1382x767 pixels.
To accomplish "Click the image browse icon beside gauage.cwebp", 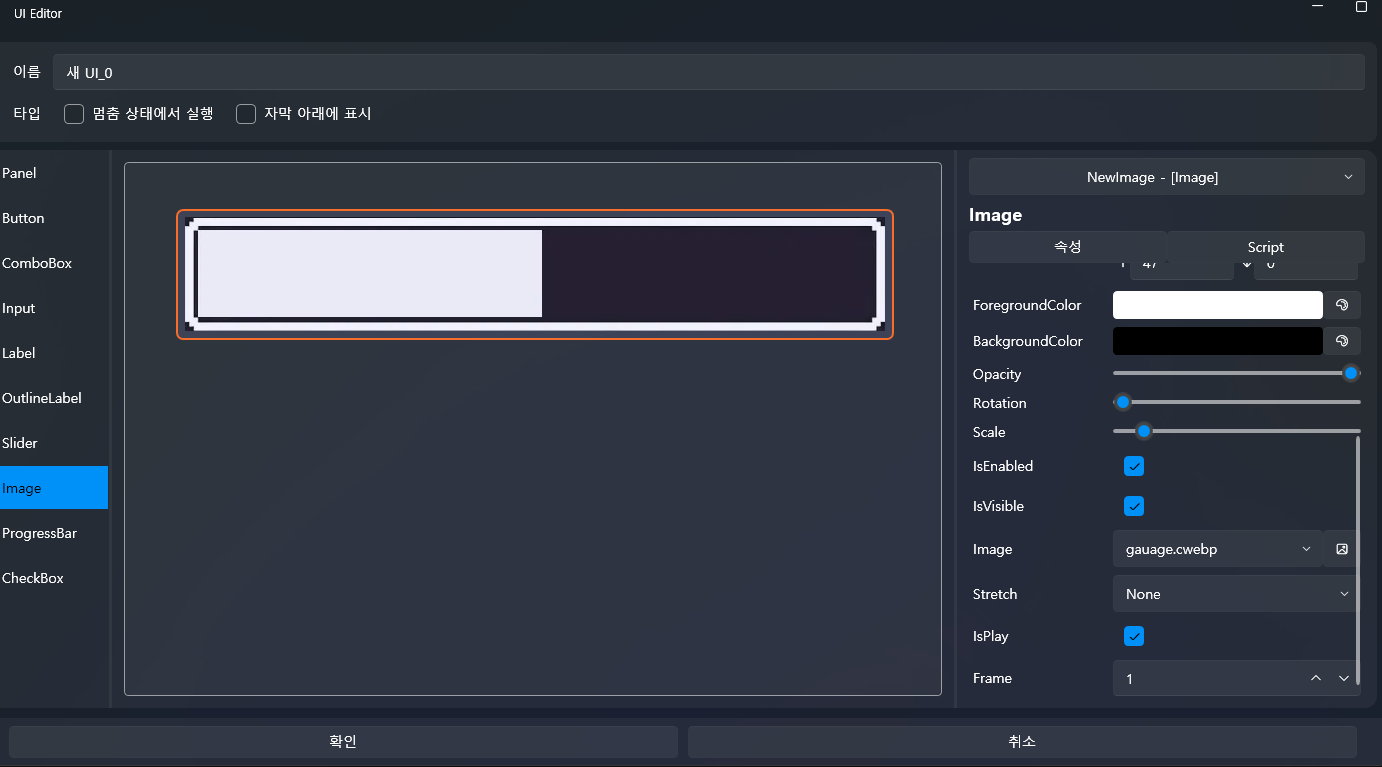I will point(1342,549).
